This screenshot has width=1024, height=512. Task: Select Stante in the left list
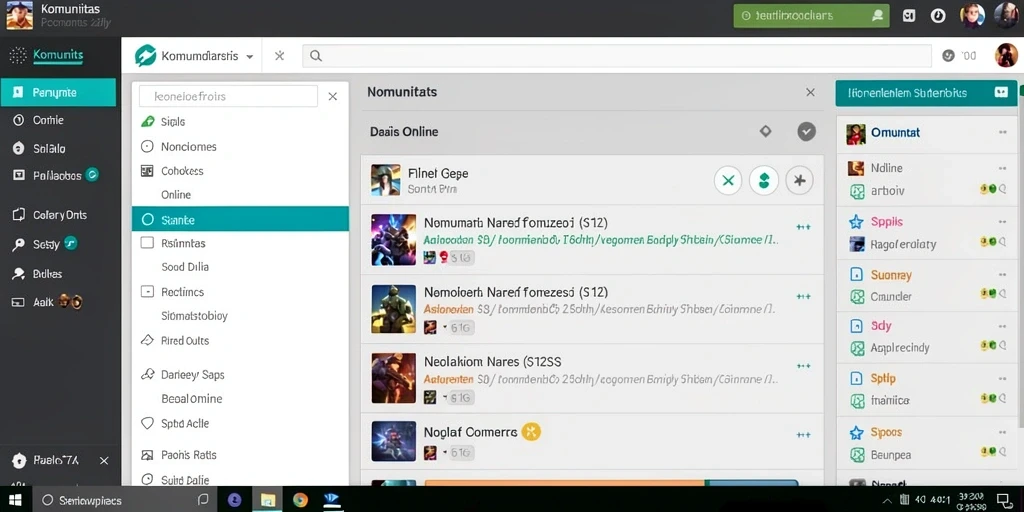pyautogui.click(x=240, y=219)
